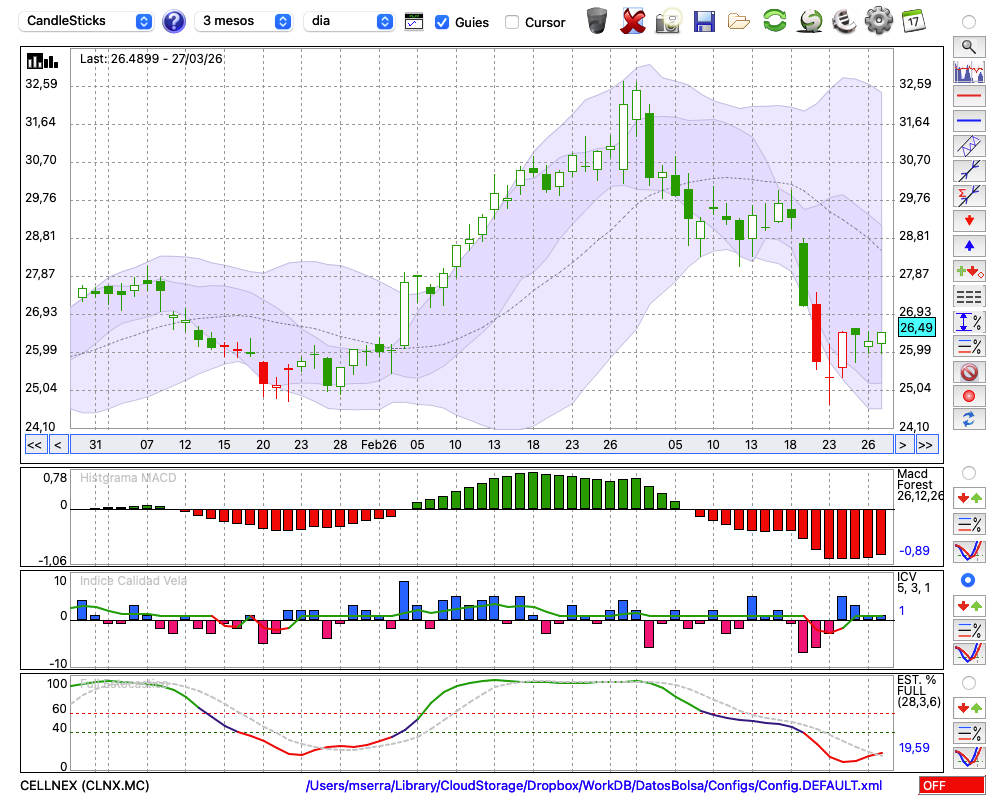Click the << jump to start button
This screenshot has height=800, width=1000.
pyautogui.click(x=34, y=445)
